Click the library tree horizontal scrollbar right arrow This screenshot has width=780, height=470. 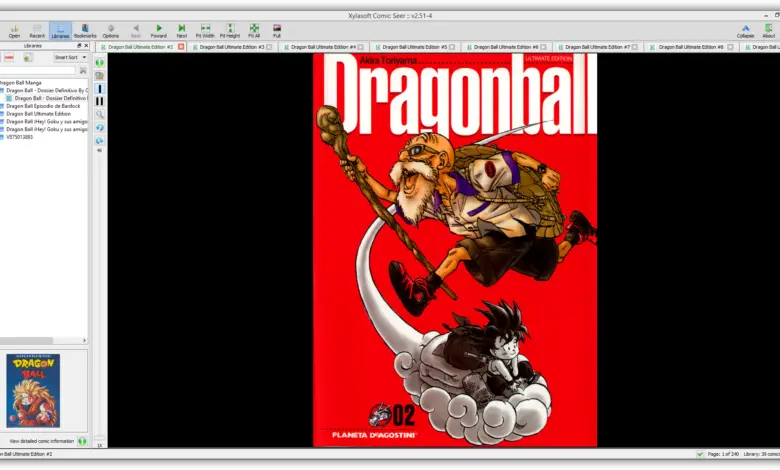click(84, 340)
